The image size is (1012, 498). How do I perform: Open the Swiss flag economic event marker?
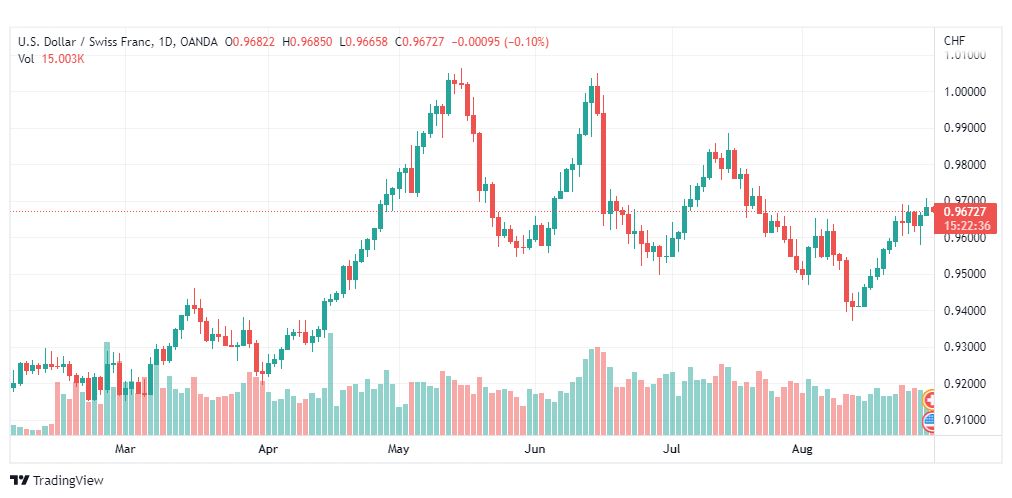click(x=931, y=400)
